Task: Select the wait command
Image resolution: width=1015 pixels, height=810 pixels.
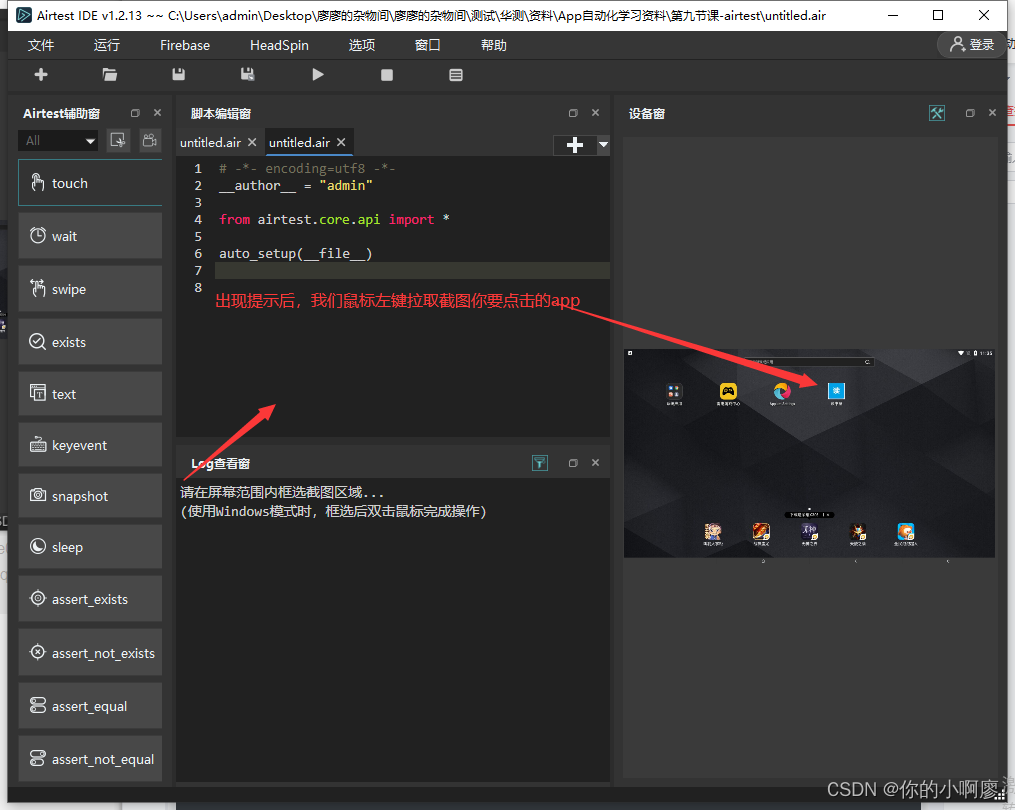Action: [x=90, y=236]
